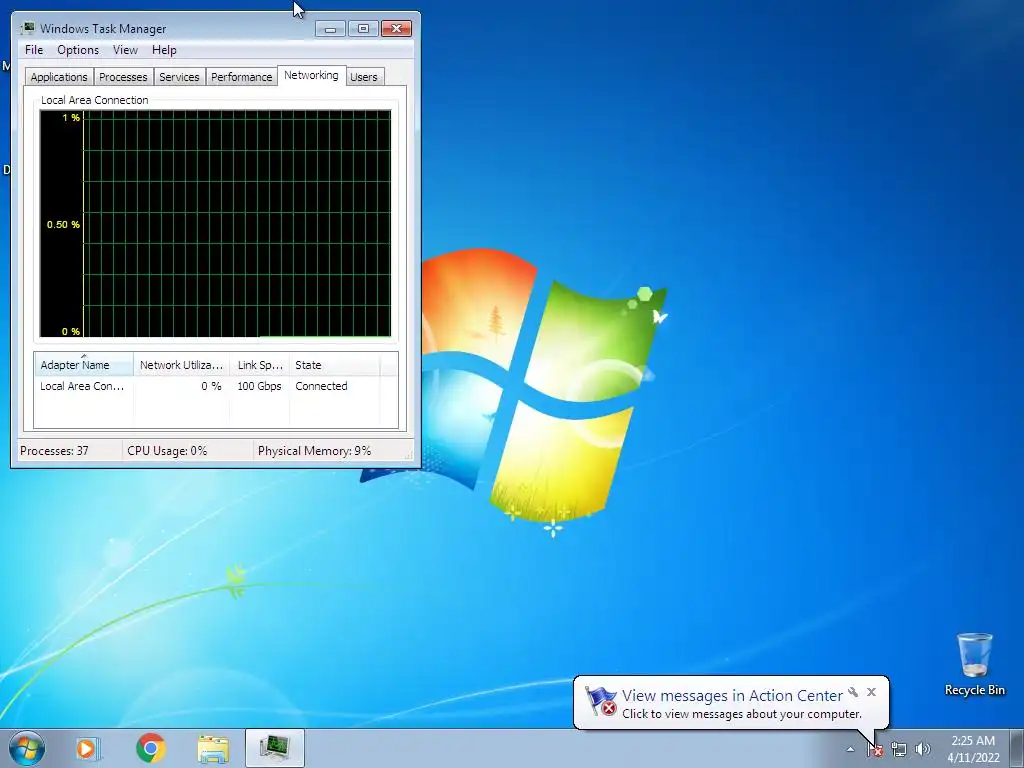The width and height of the screenshot is (1024, 768).
Task: Open the Options menu
Action: click(x=78, y=50)
